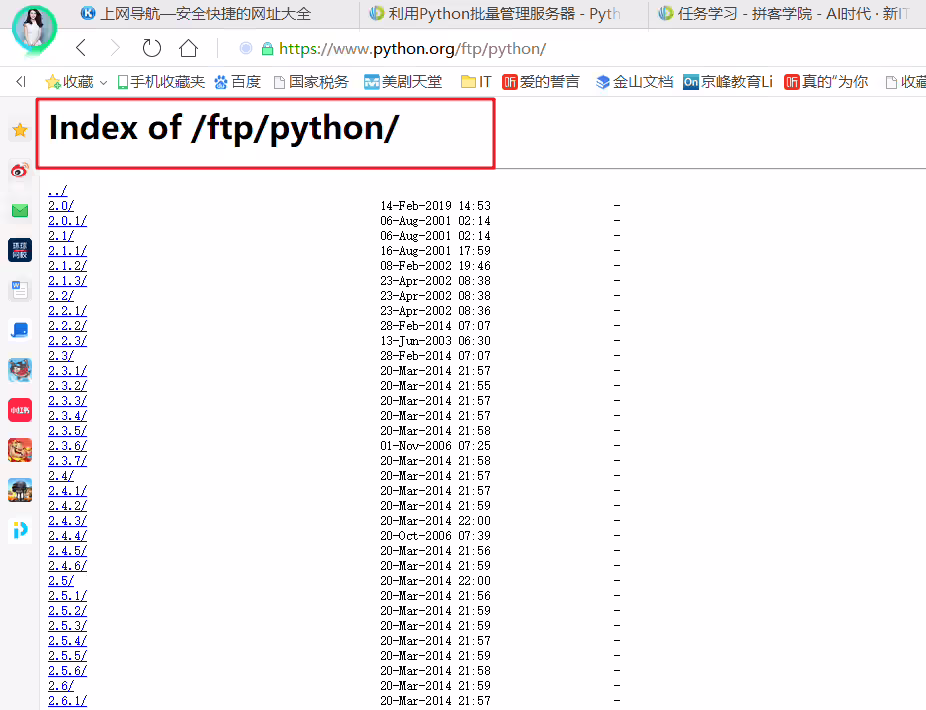Open the 2.4.4/ directory link

click(x=67, y=535)
